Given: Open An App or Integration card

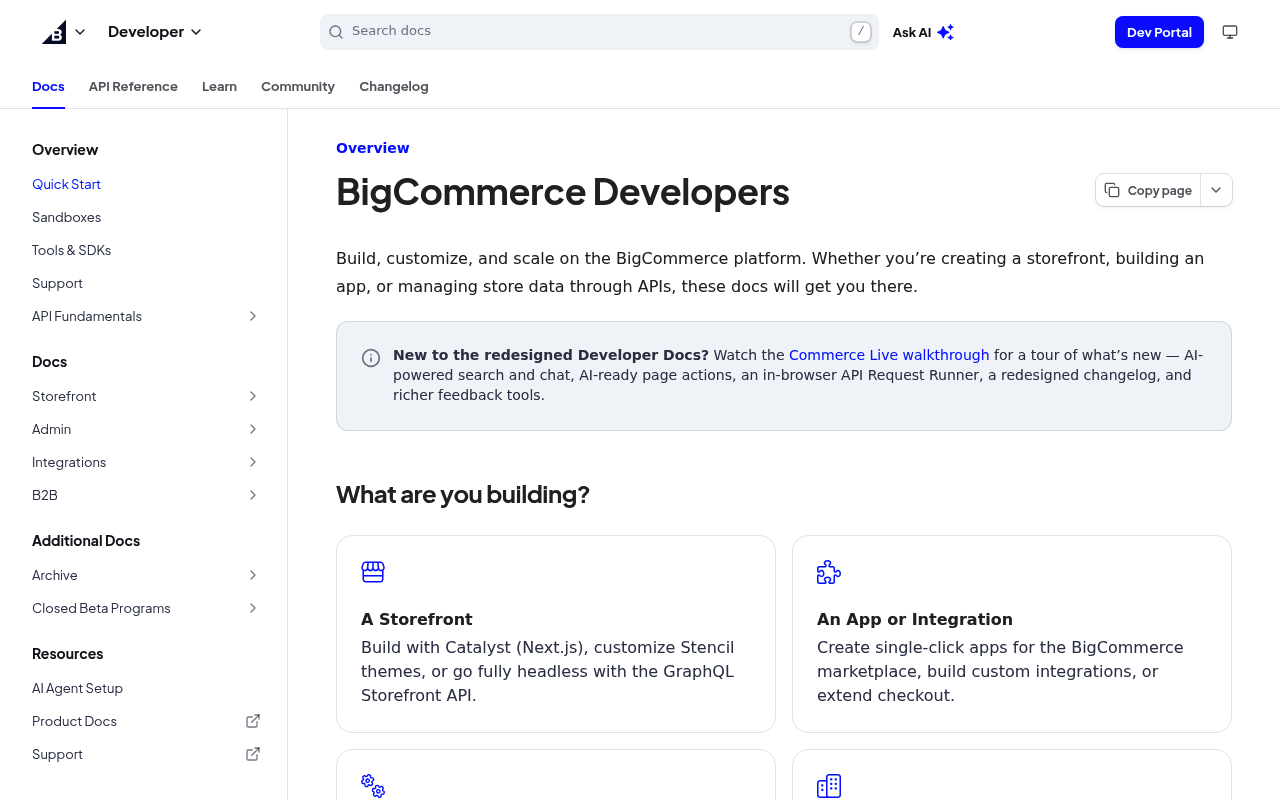Looking at the screenshot, I should [x=1012, y=634].
